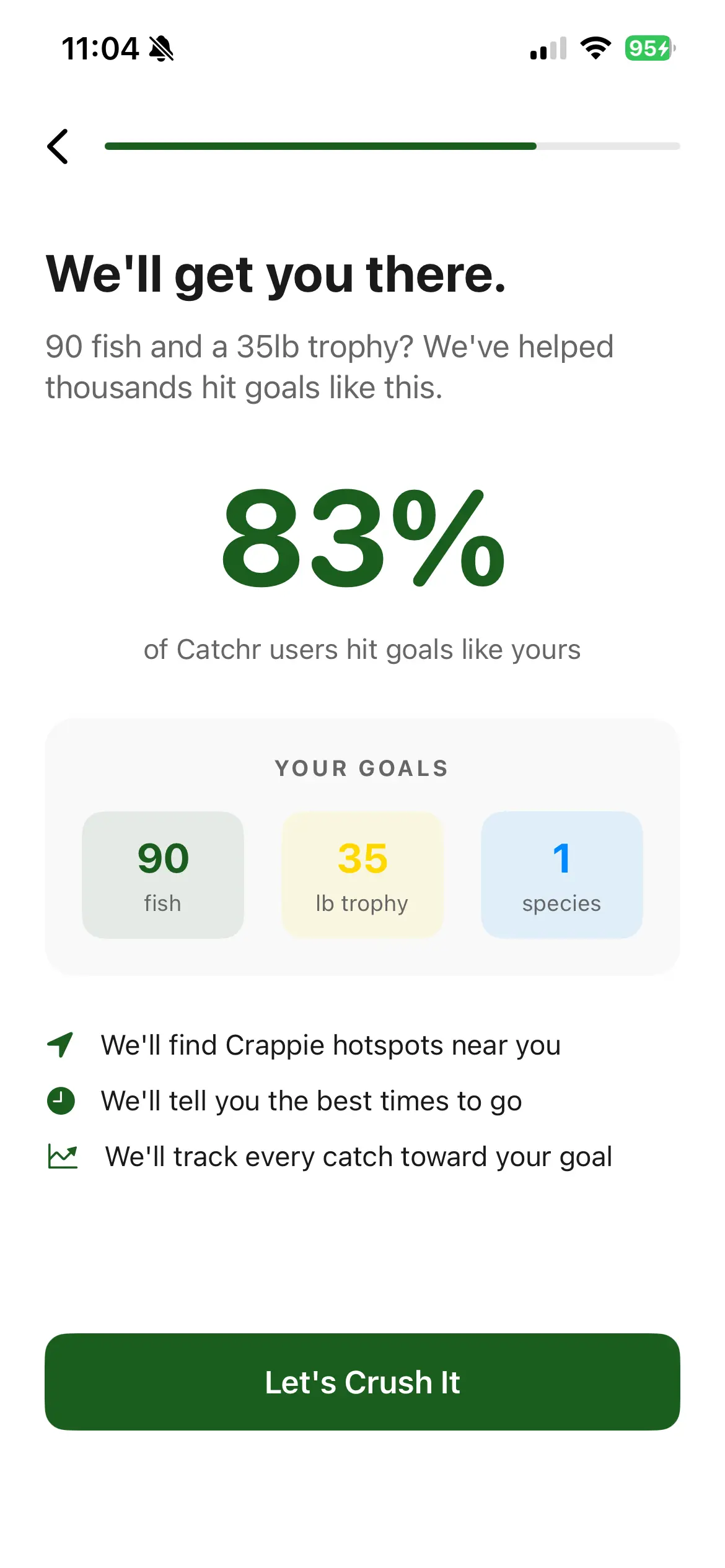The image size is (725, 1568).
Task: Select the 1 species goal card
Action: click(561, 874)
